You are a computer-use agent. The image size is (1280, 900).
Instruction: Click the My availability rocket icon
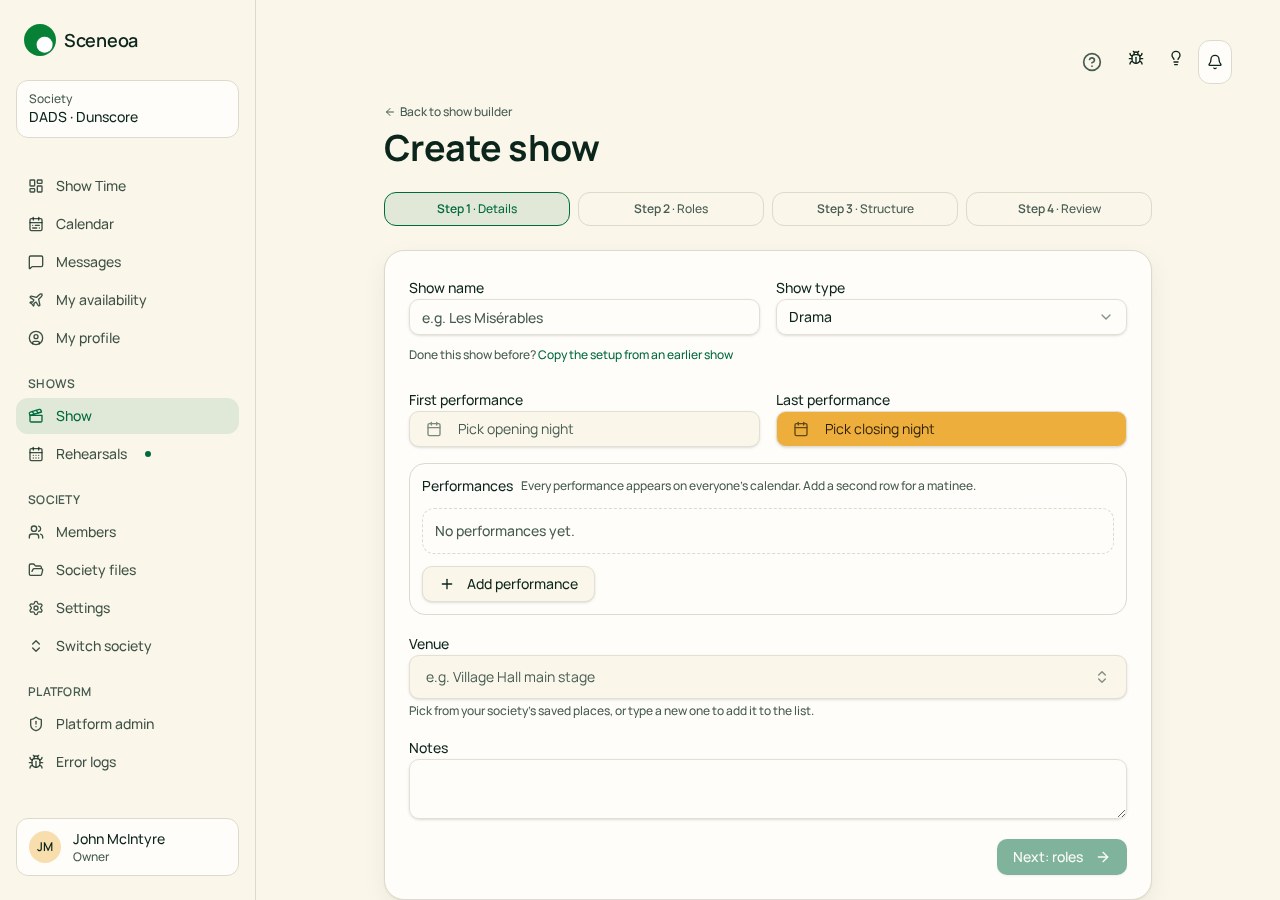[36, 300]
